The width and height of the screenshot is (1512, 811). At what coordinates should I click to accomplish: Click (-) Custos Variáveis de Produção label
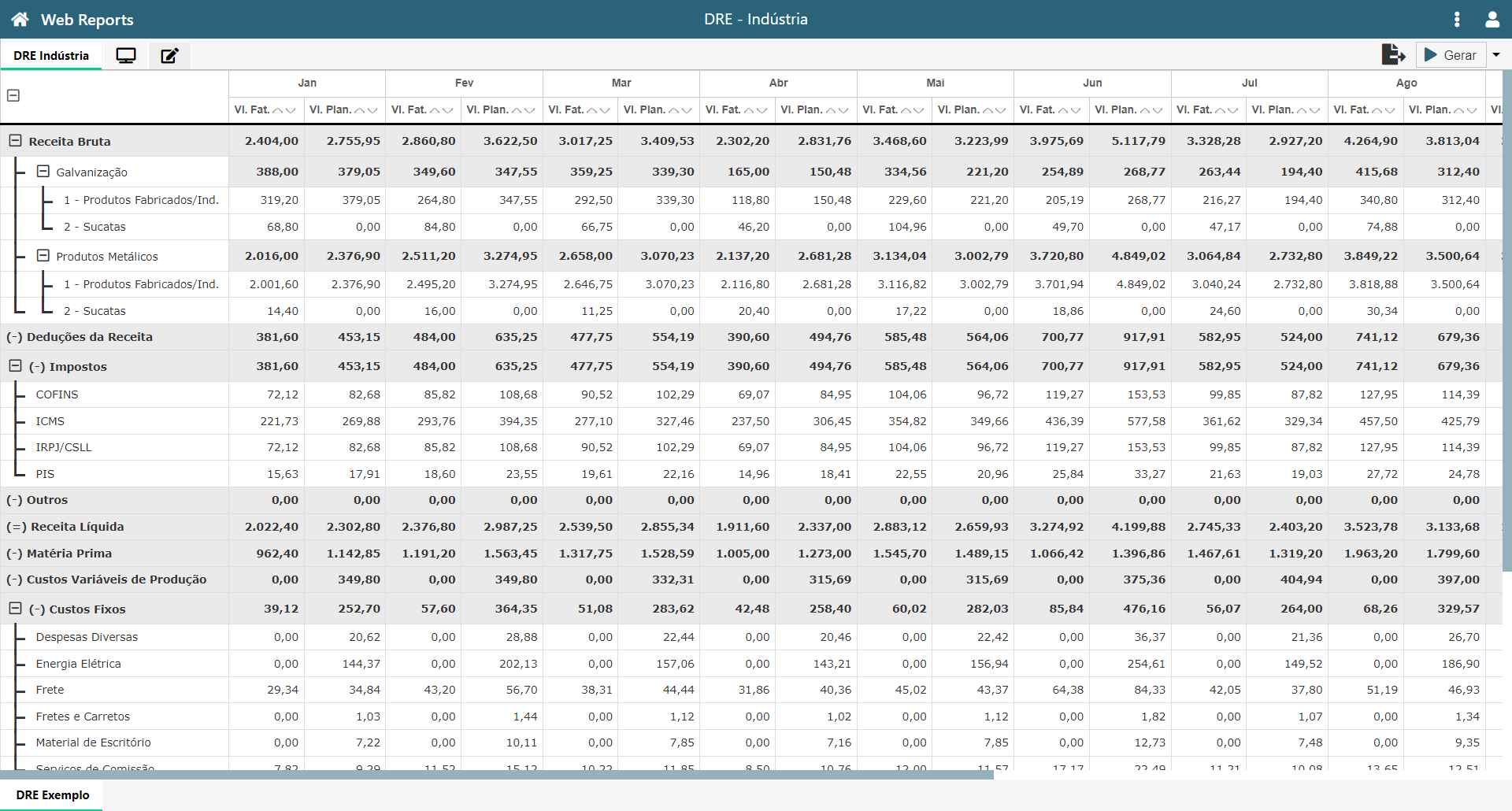pyautogui.click(x=106, y=580)
